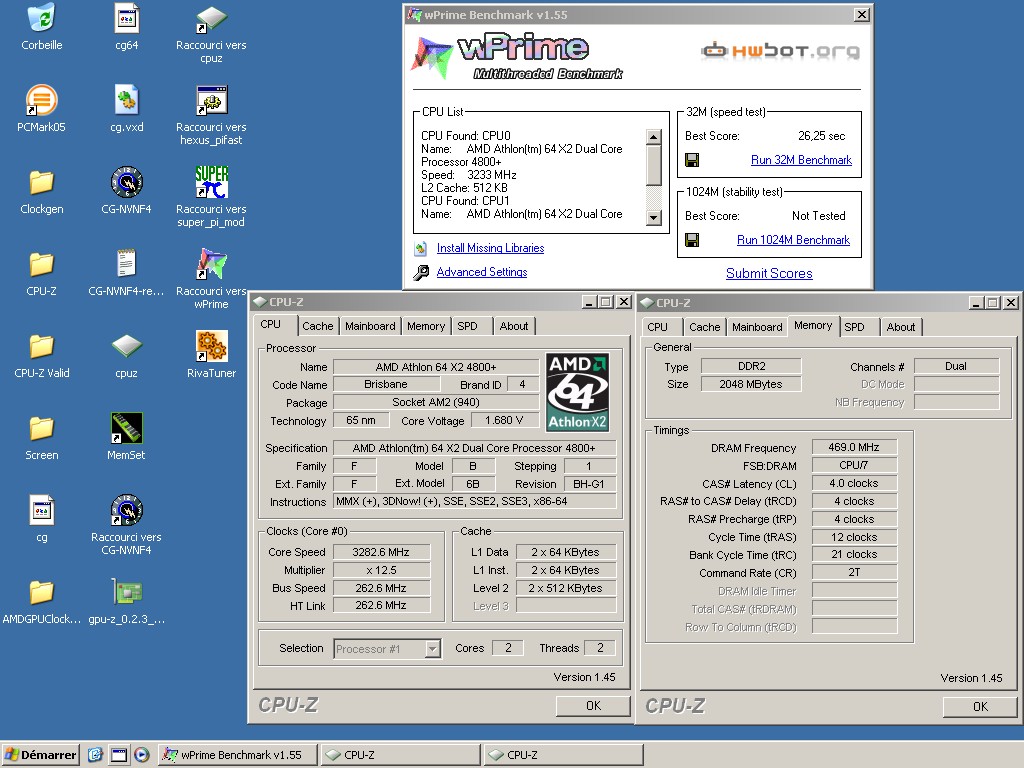Viewport: 1024px width, 768px height.
Task: Launch the super_pi_mod shortcut icon
Action: click(x=211, y=183)
